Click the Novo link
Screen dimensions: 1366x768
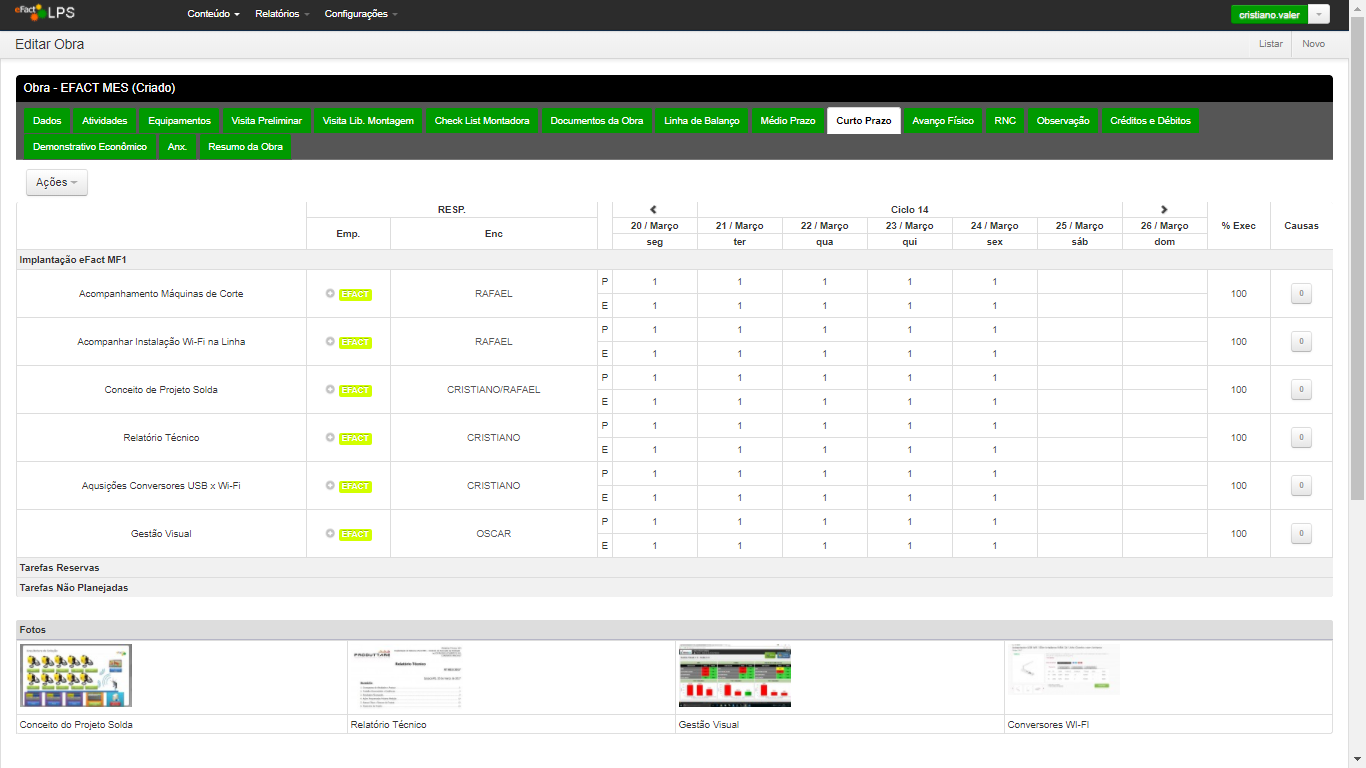pyautogui.click(x=1313, y=44)
